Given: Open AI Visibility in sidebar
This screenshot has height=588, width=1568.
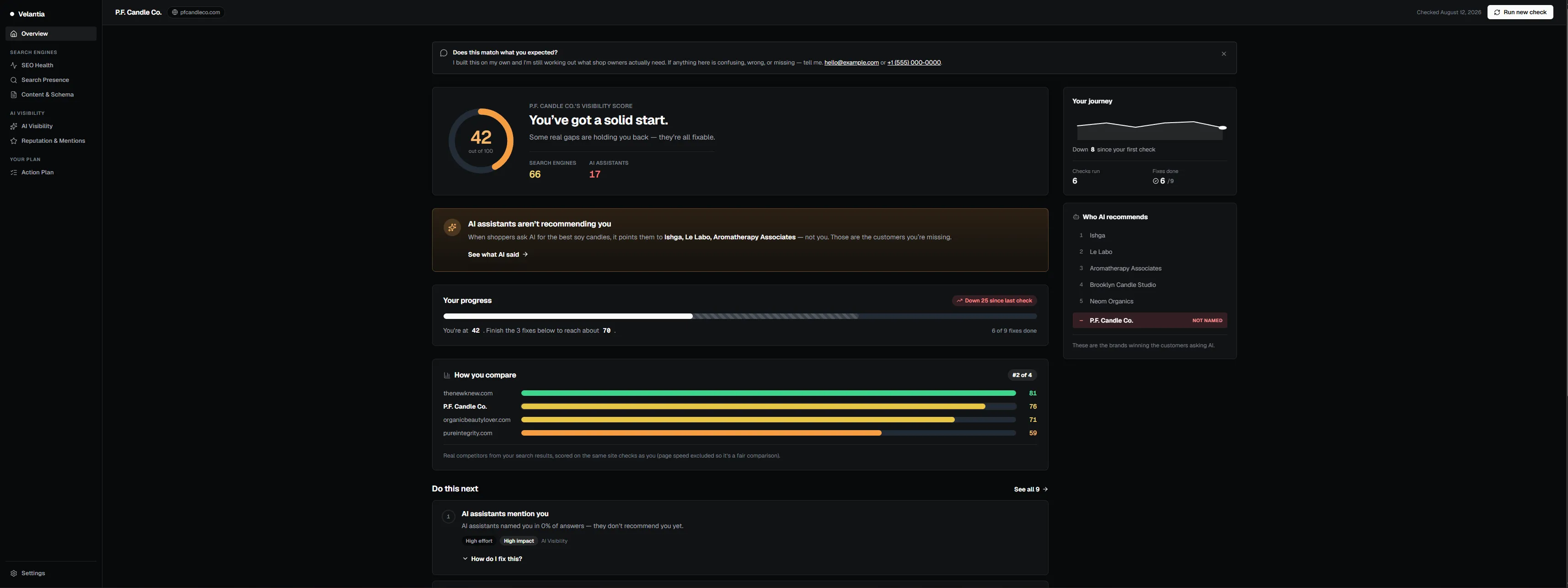Looking at the screenshot, I should (x=51, y=126).
